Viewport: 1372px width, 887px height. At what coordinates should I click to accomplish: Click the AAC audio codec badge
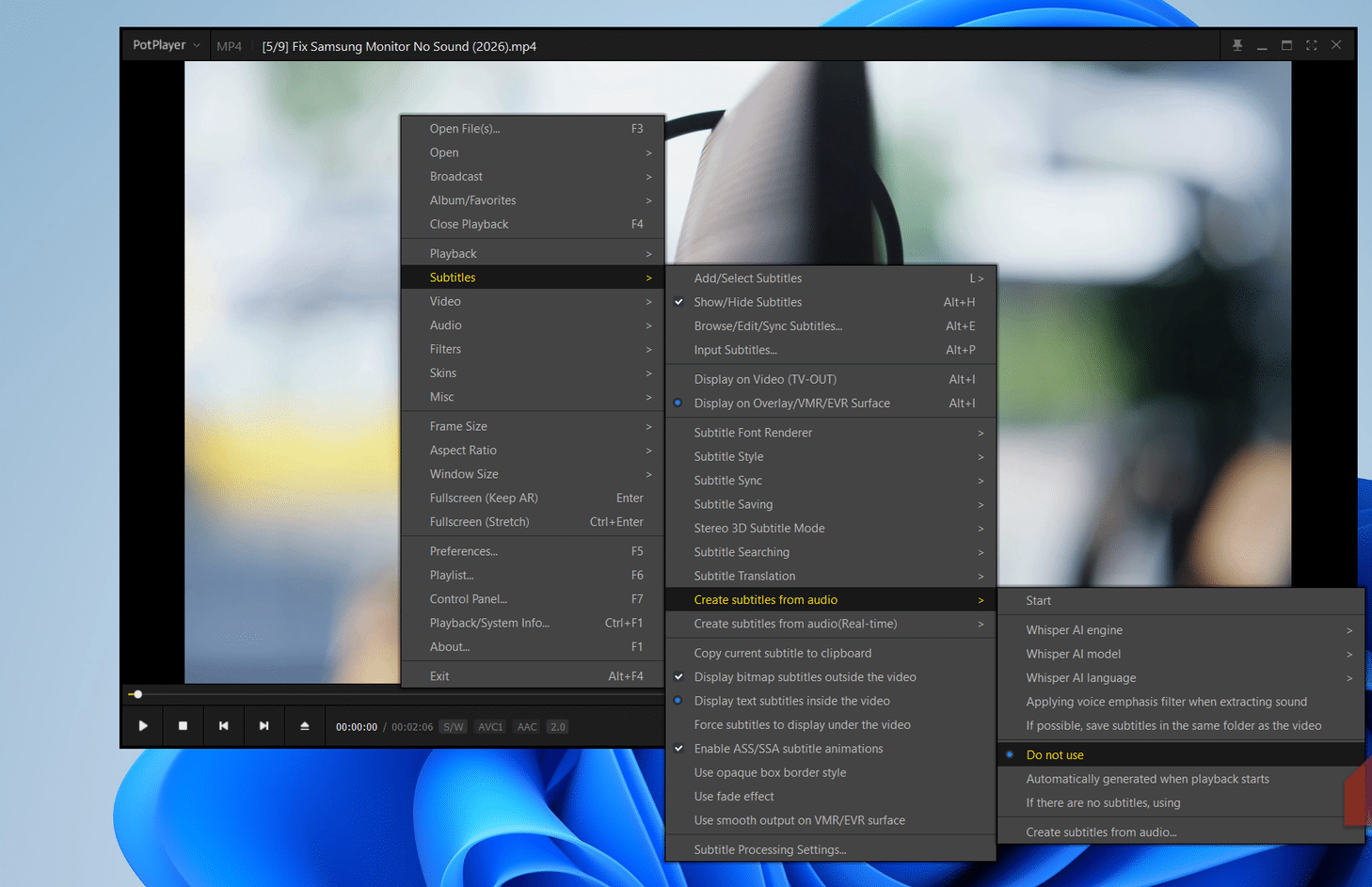coord(527,727)
